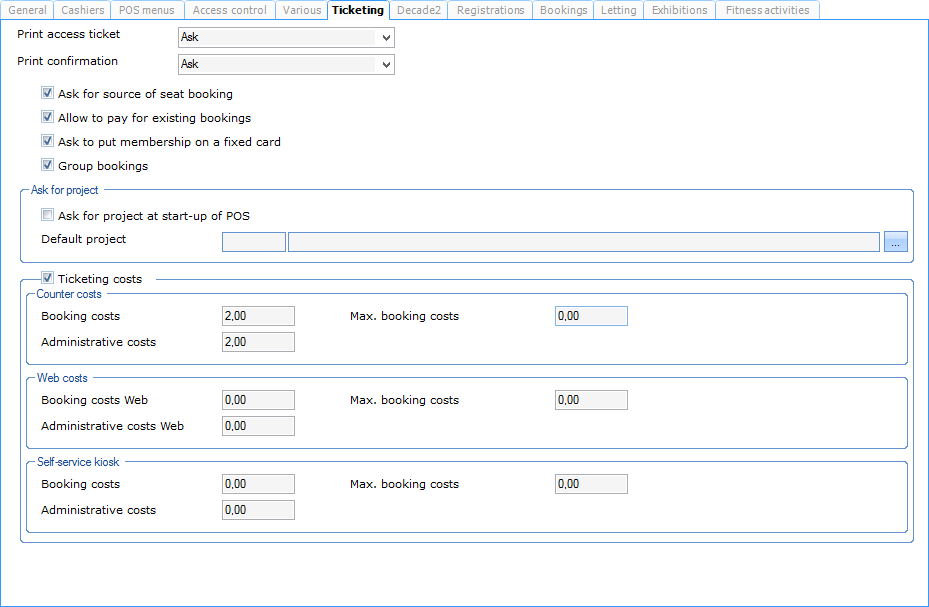
Task: Click the Counter costs Booking costs field
Action: pyautogui.click(x=258, y=316)
